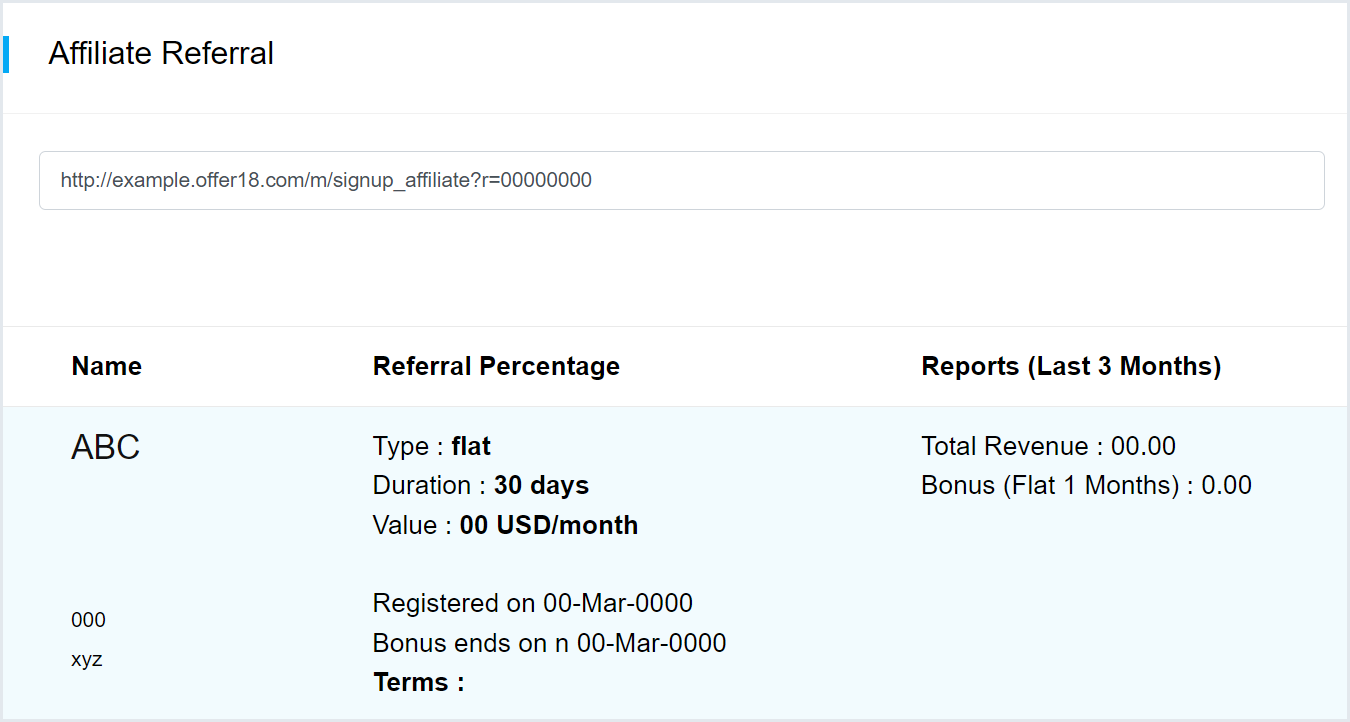This screenshot has width=1350, height=722.
Task: Select the ABC affiliate name
Action: pos(105,448)
